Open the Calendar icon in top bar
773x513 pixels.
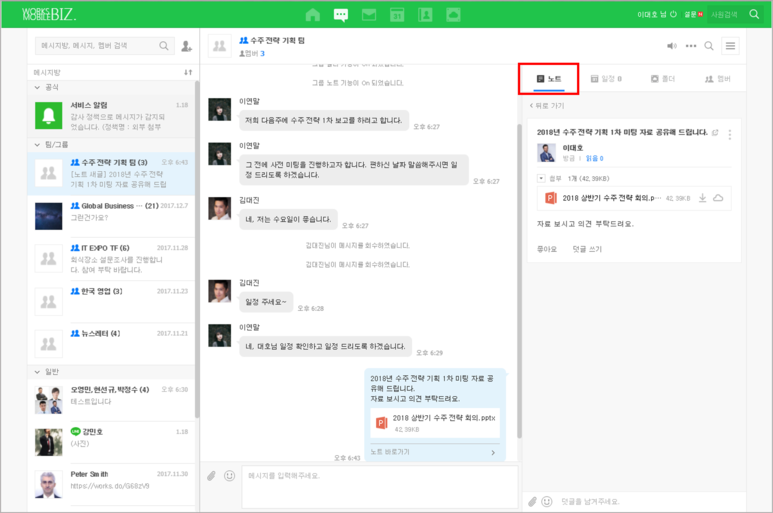[x=397, y=15]
